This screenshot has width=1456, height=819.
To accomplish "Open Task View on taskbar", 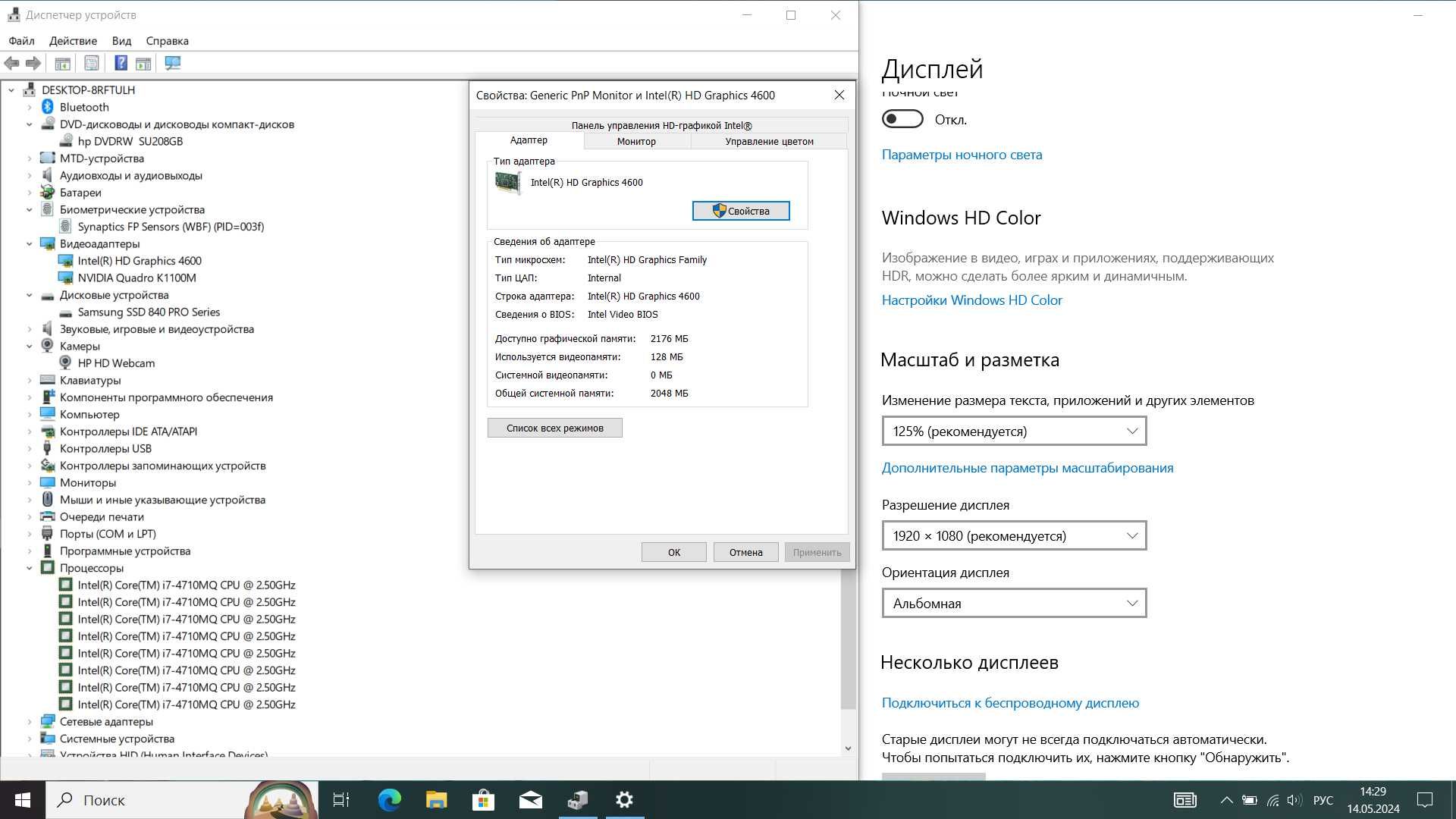I will pos(341,799).
